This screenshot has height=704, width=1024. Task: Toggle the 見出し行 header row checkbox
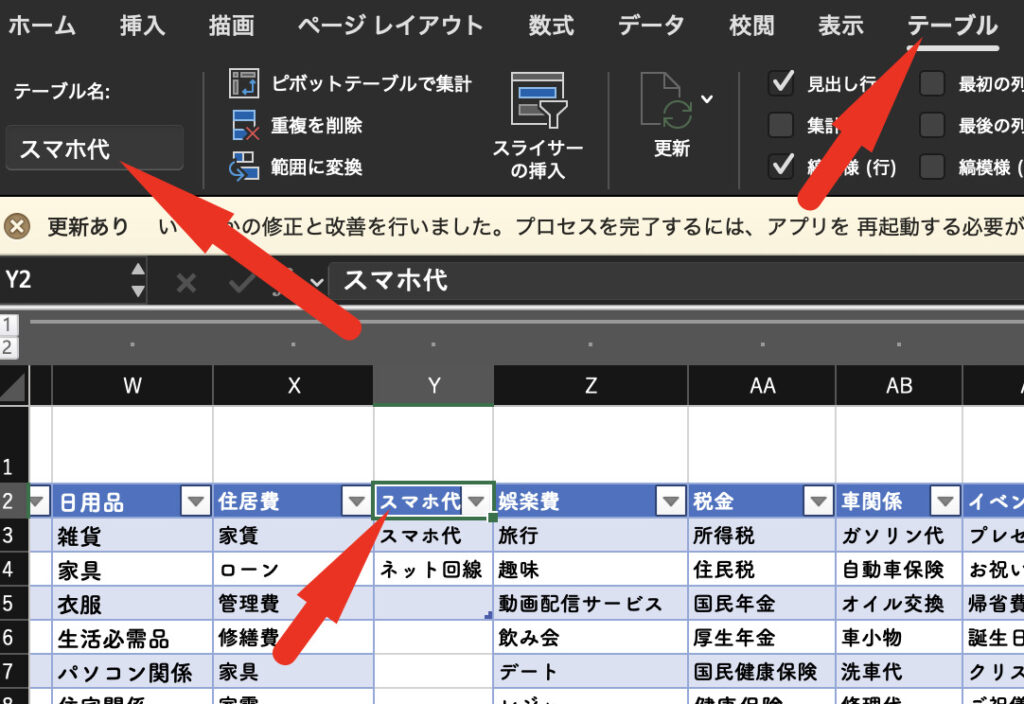(x=781, y=84)
